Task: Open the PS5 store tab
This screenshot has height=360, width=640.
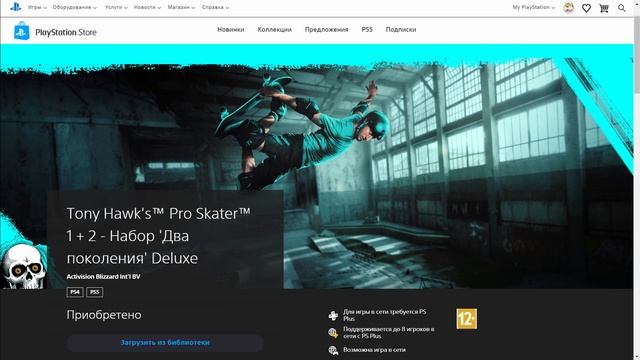Action: tap(367, 29)
